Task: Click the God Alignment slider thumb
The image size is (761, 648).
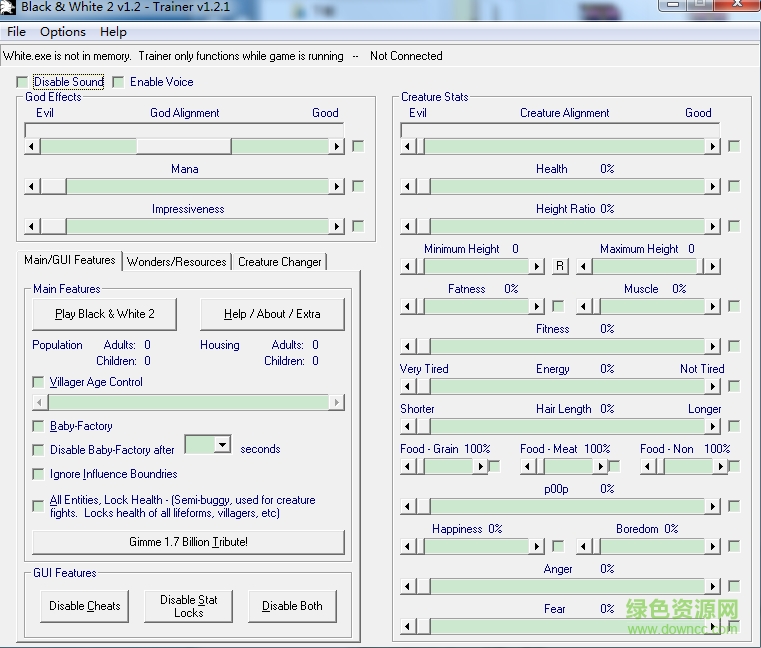Action: coord(184,146)
